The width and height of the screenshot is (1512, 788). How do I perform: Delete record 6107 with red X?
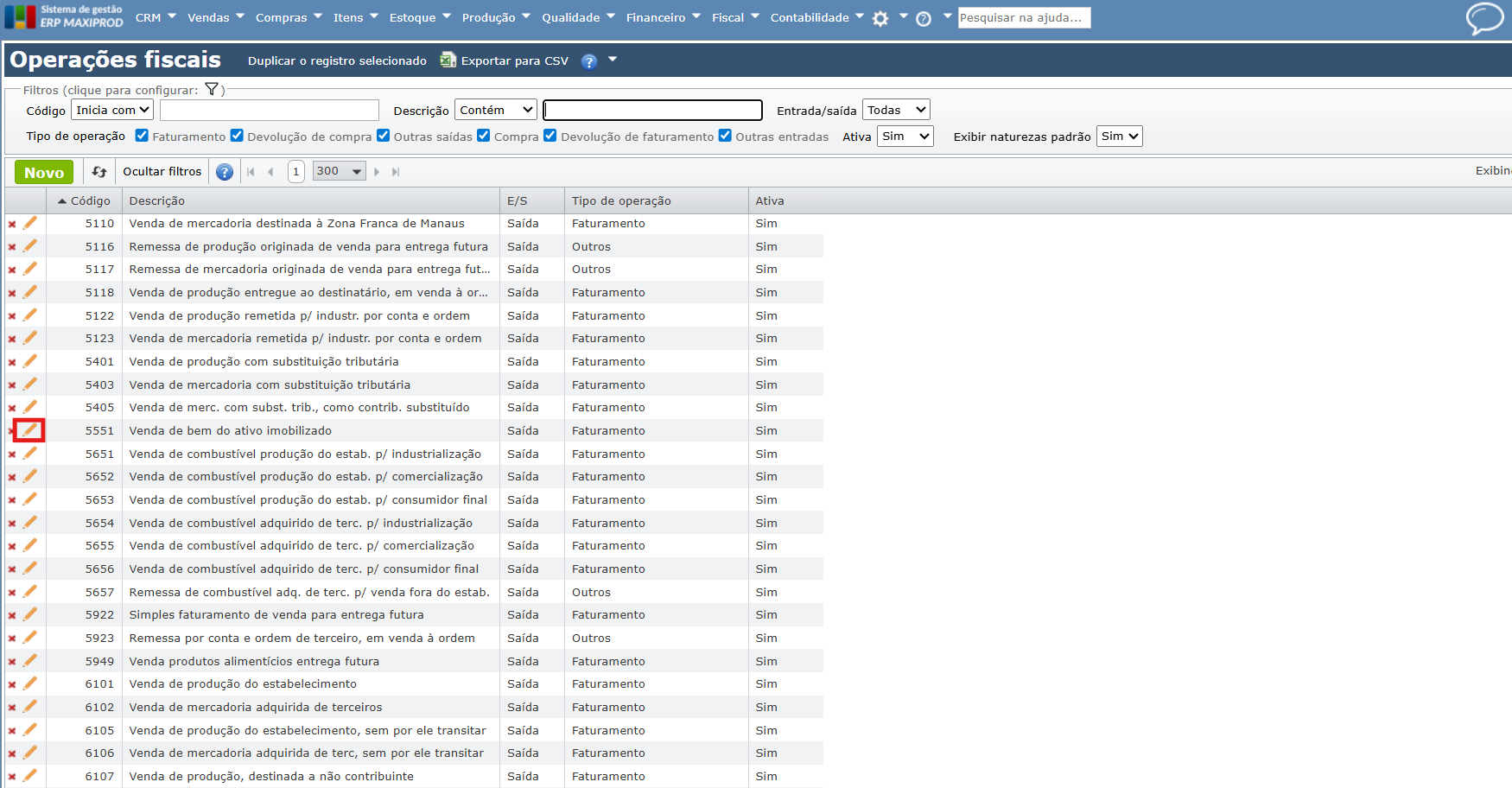tap(12, 777)
